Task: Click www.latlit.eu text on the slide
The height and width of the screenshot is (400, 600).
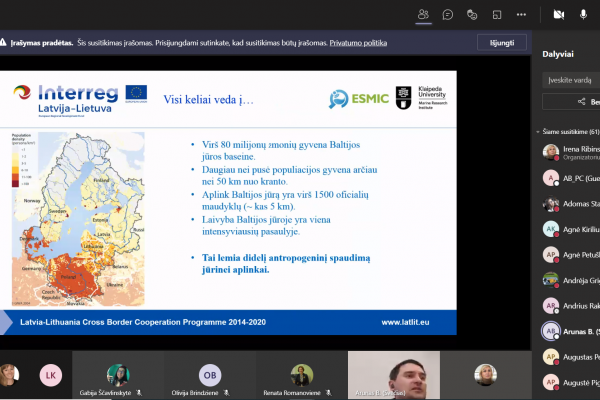Action: coord(405,322)
